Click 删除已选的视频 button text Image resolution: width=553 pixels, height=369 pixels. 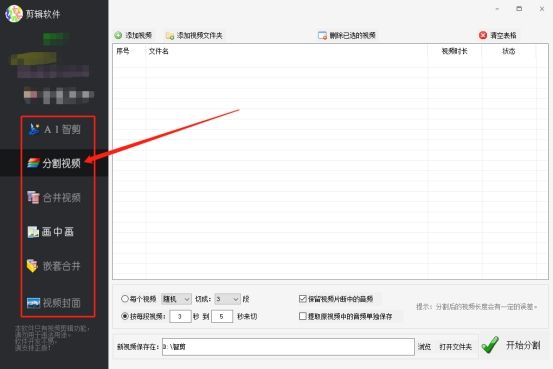click(x=352, y=35)
